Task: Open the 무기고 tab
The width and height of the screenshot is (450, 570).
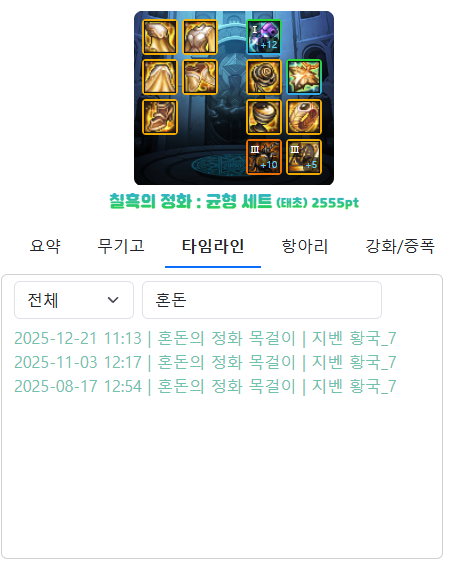Action: pyautogui.click(x=121, y=246)
